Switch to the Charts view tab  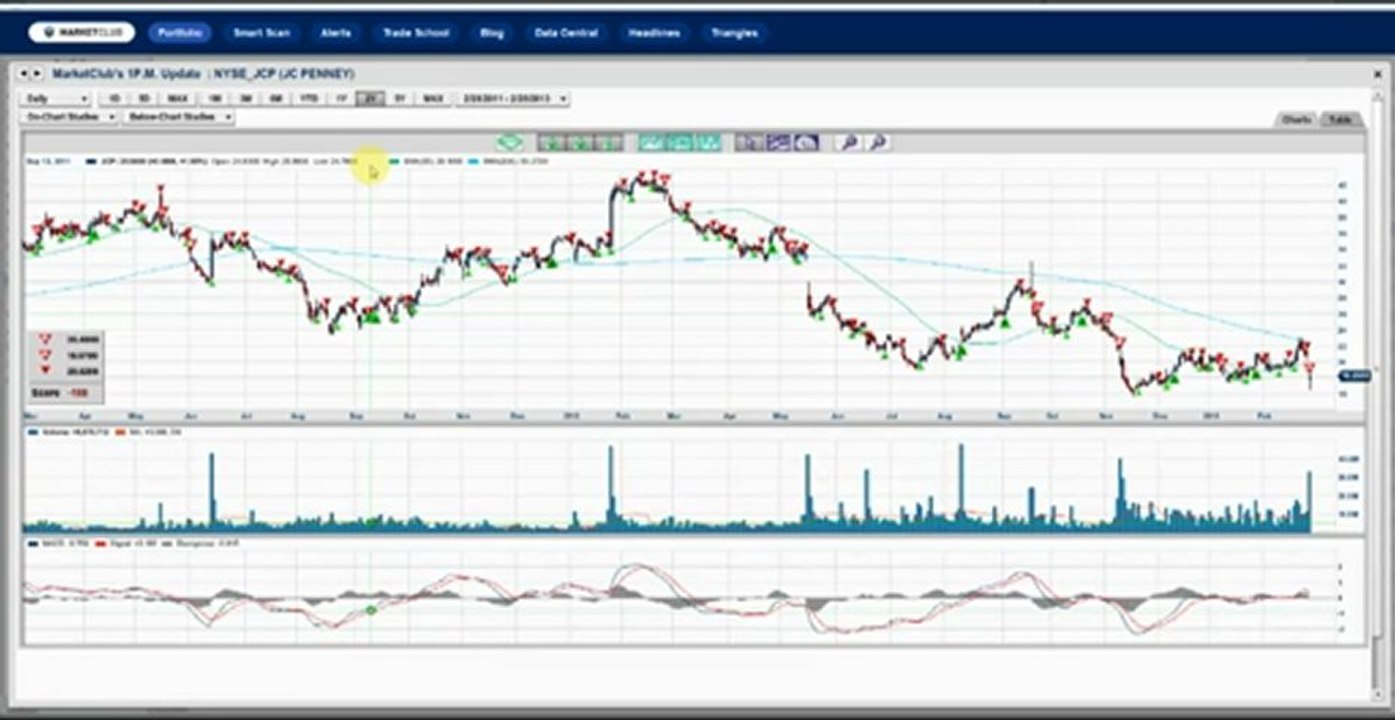1297,120
